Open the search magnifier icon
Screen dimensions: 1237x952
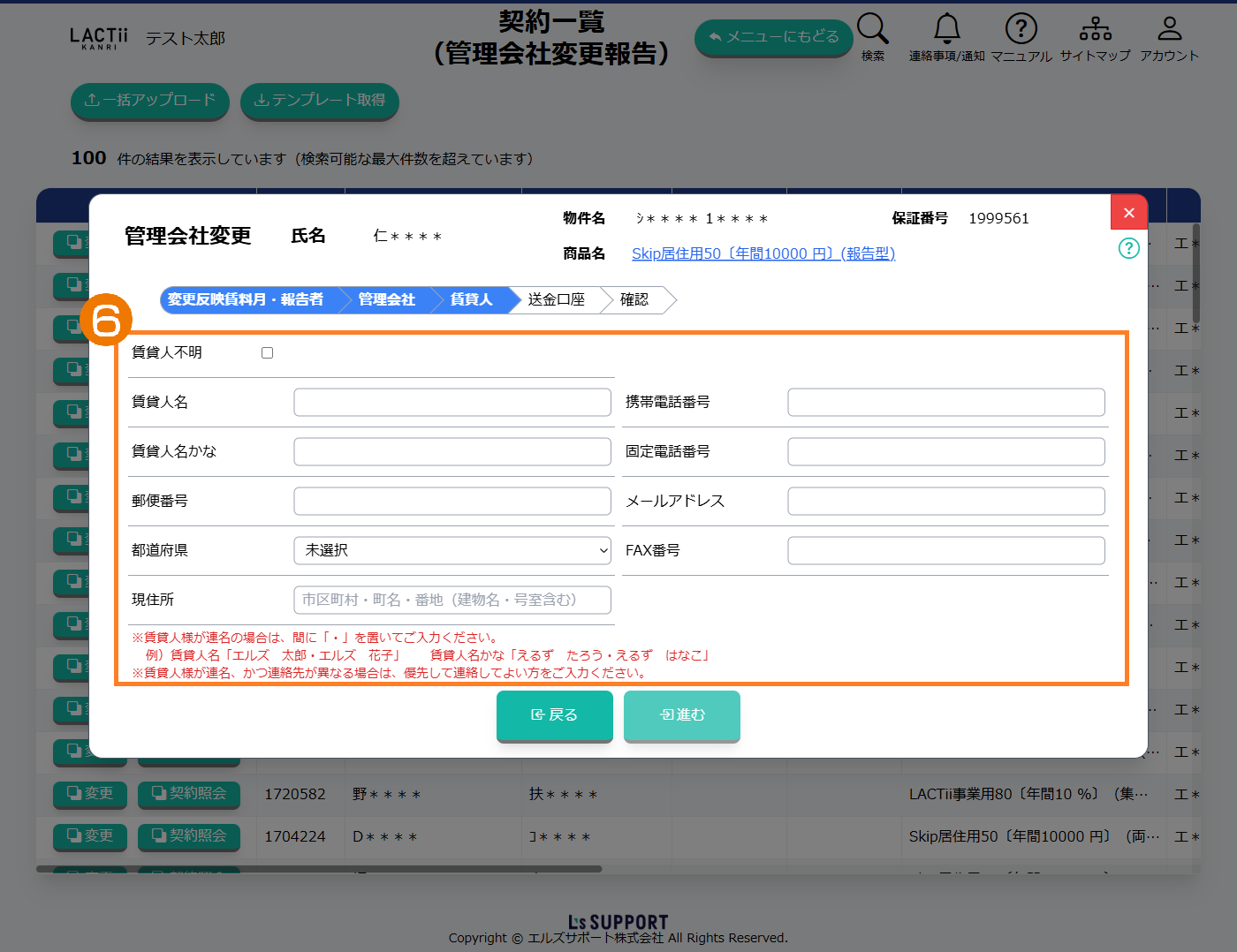pos(872,29)
